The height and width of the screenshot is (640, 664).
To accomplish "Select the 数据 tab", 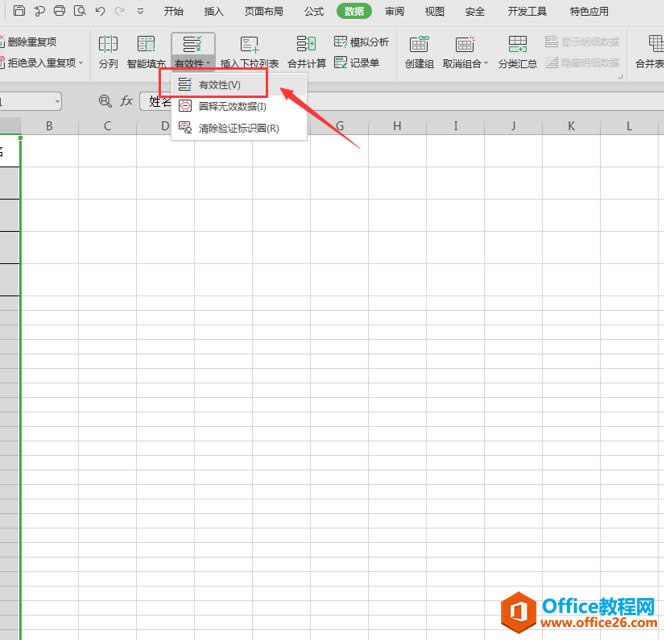I will click(354, 11).
